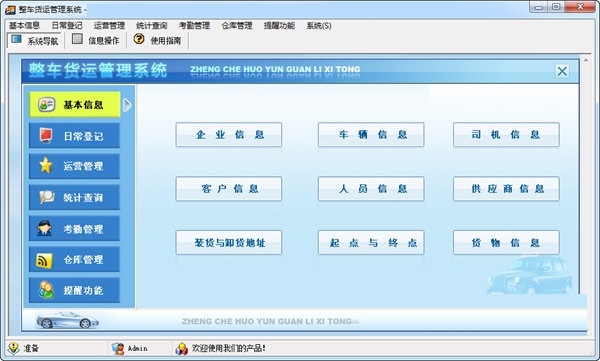Viewport: 600px width, 361px height.
Task: Expand arrow beside 基本信息
Action: (127, 105)
